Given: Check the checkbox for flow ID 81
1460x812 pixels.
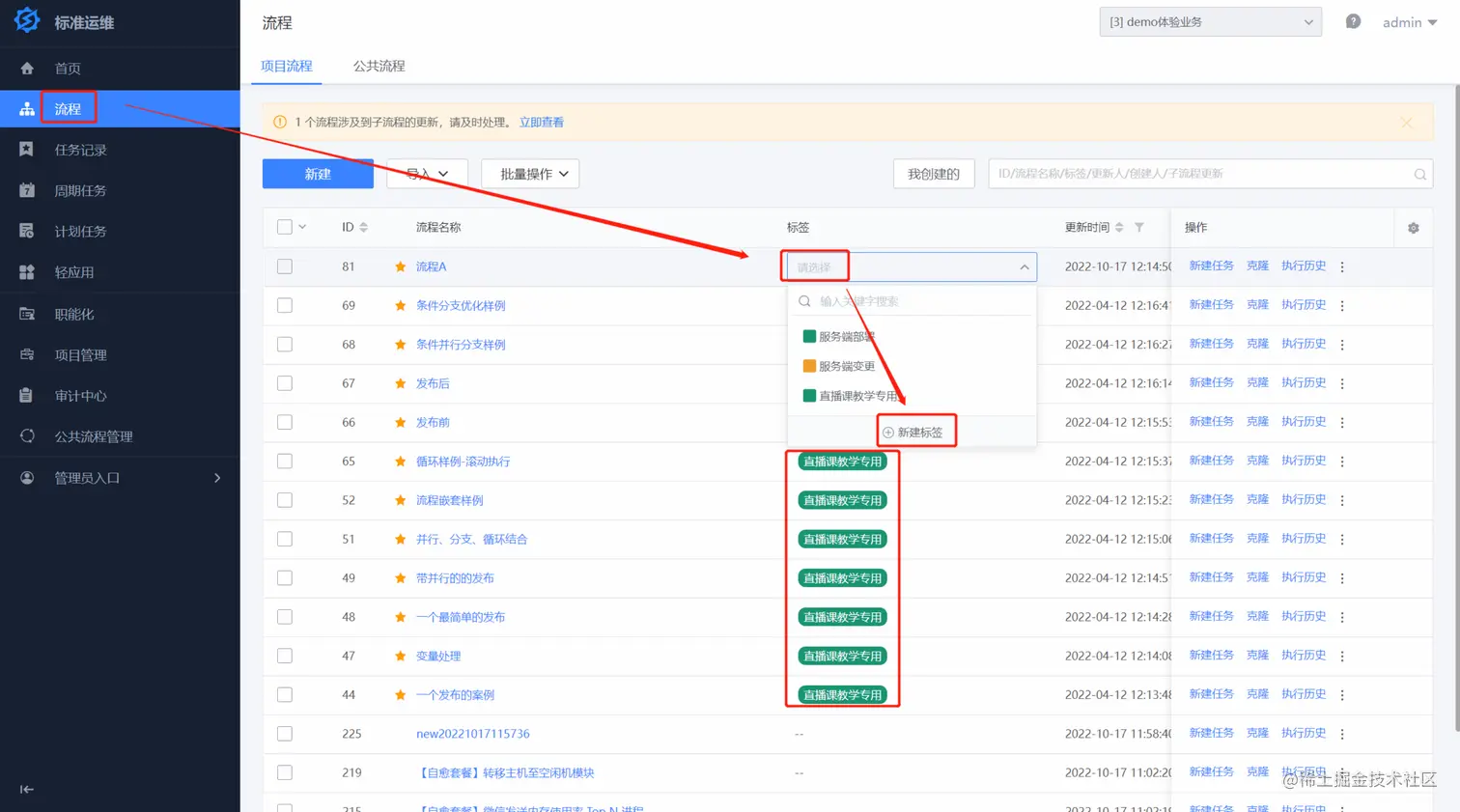Looking at the screenshot, I should [285, 266].
